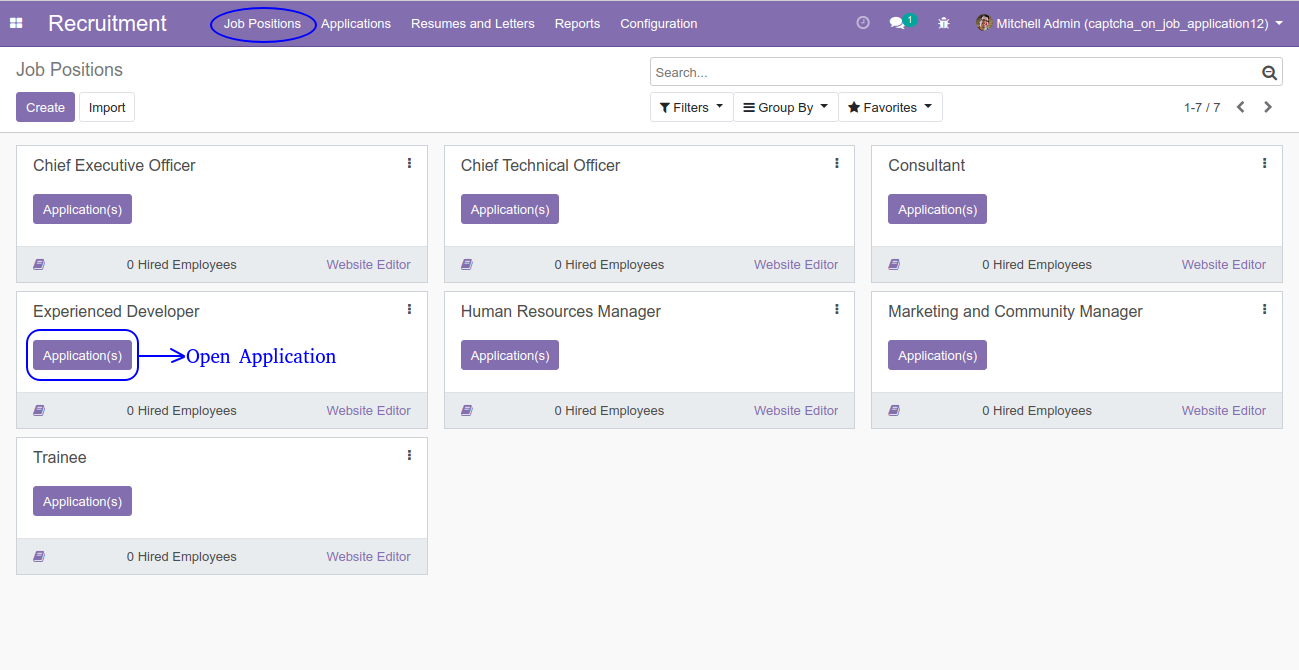Open the apps grid menu icon
1299x670 pixels.
(x=16, y=23)
